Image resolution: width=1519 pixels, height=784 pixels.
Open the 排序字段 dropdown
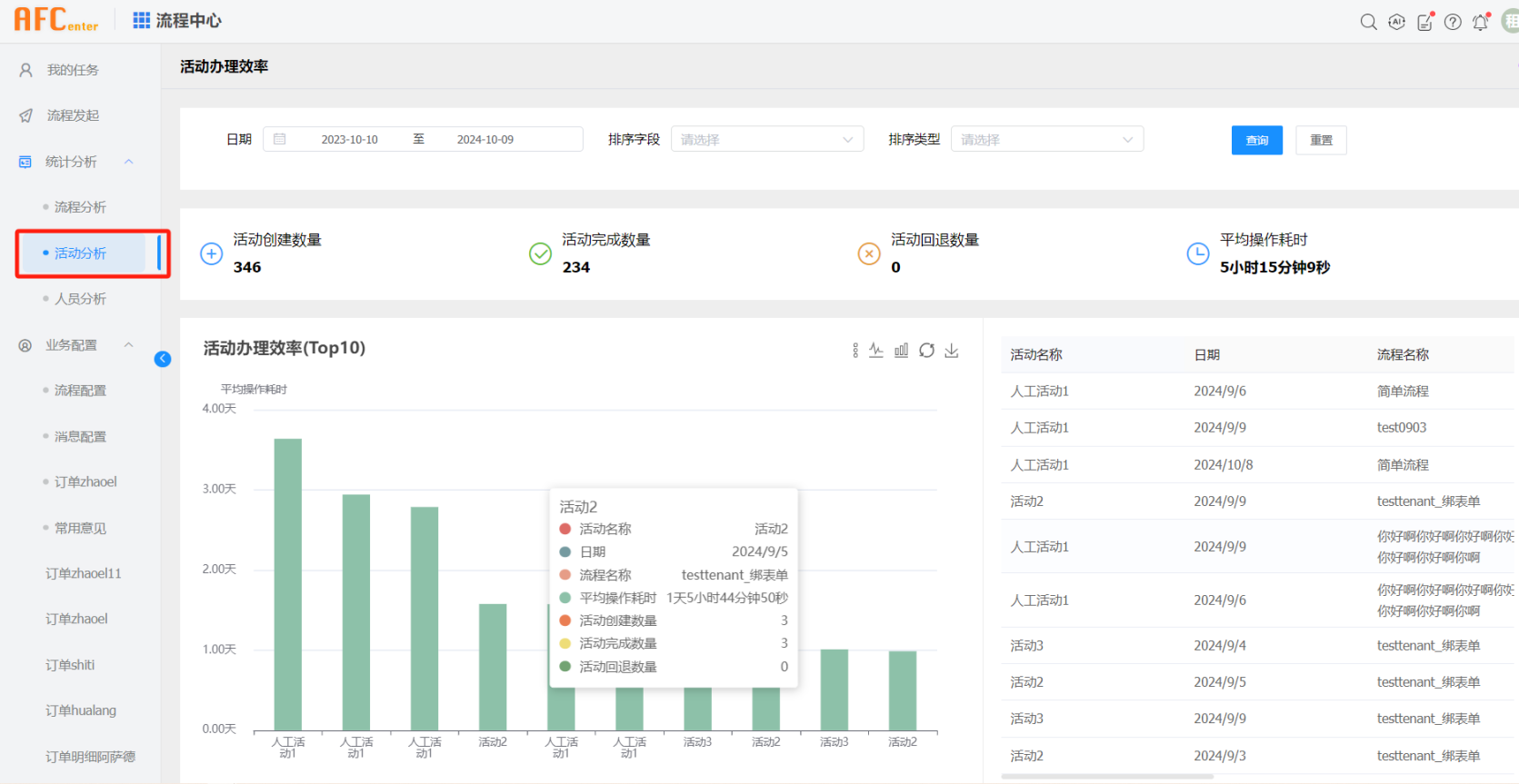pyautogui.click(x=766, y=140)
